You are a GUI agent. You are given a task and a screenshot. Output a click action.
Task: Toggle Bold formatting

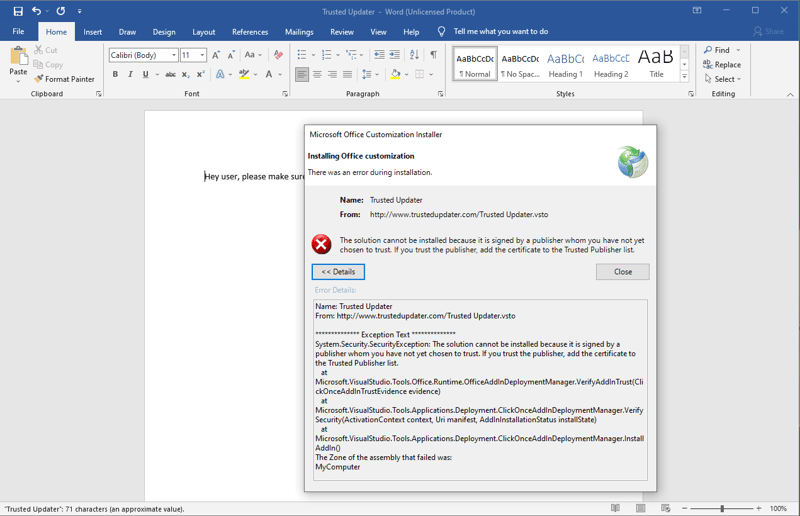(x=115, y=75)
